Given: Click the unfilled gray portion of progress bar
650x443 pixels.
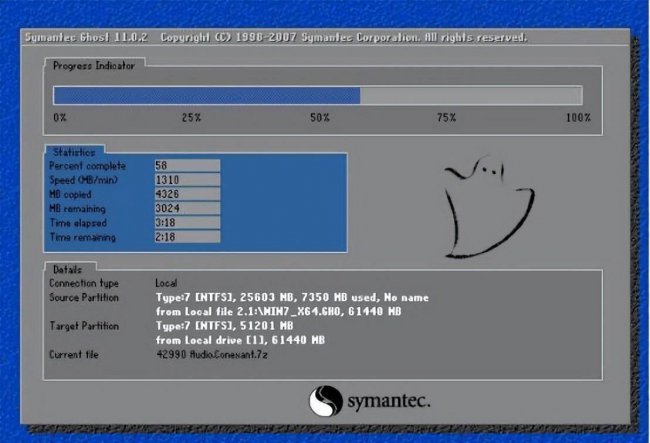Looking at the screenshot, I should click(x=471, y=96).
